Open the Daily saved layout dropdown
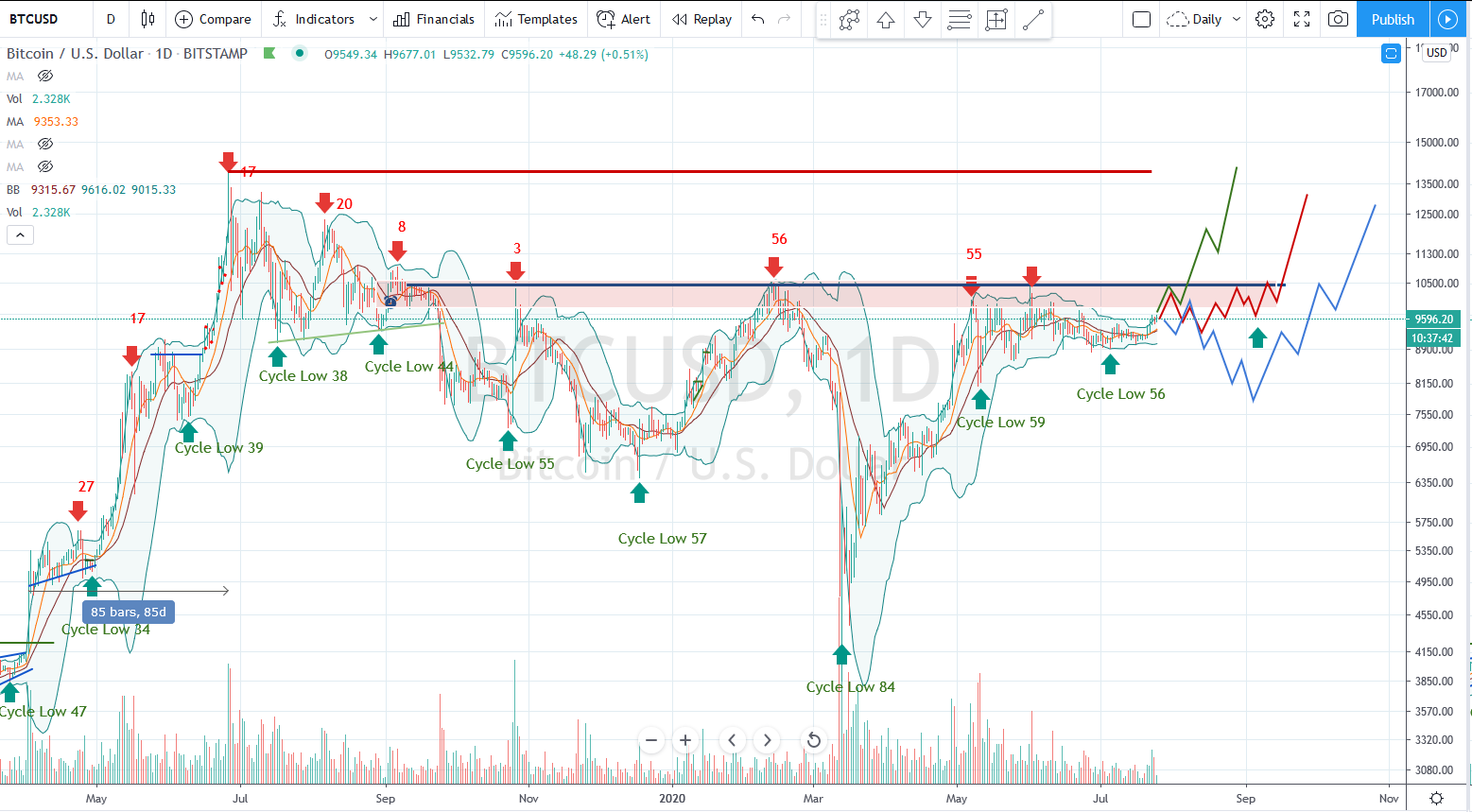This screenshot has height=812, width=1472. pyautogui.click(x=1204, y=19)
